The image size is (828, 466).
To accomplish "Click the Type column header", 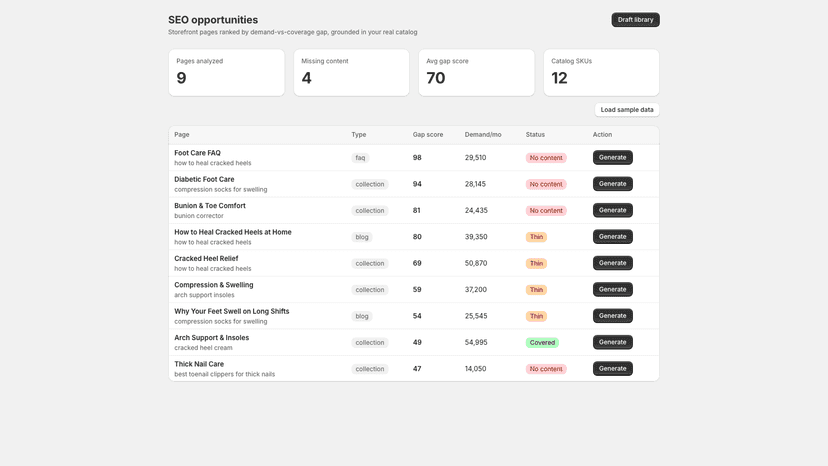I will point(359,135).
